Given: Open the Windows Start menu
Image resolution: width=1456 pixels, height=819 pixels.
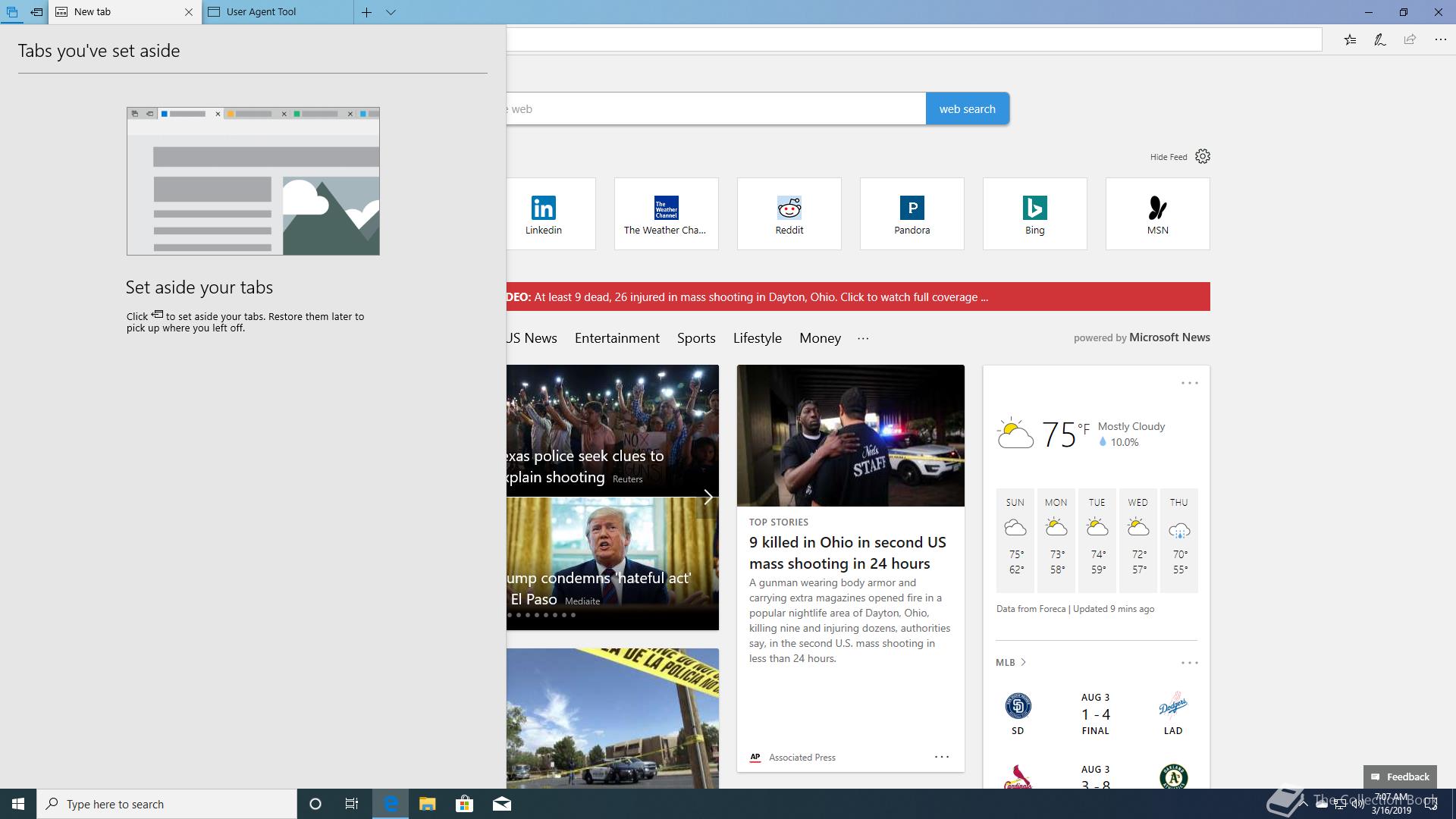Looking at the screenshot, I should click(x=18, y=804).
